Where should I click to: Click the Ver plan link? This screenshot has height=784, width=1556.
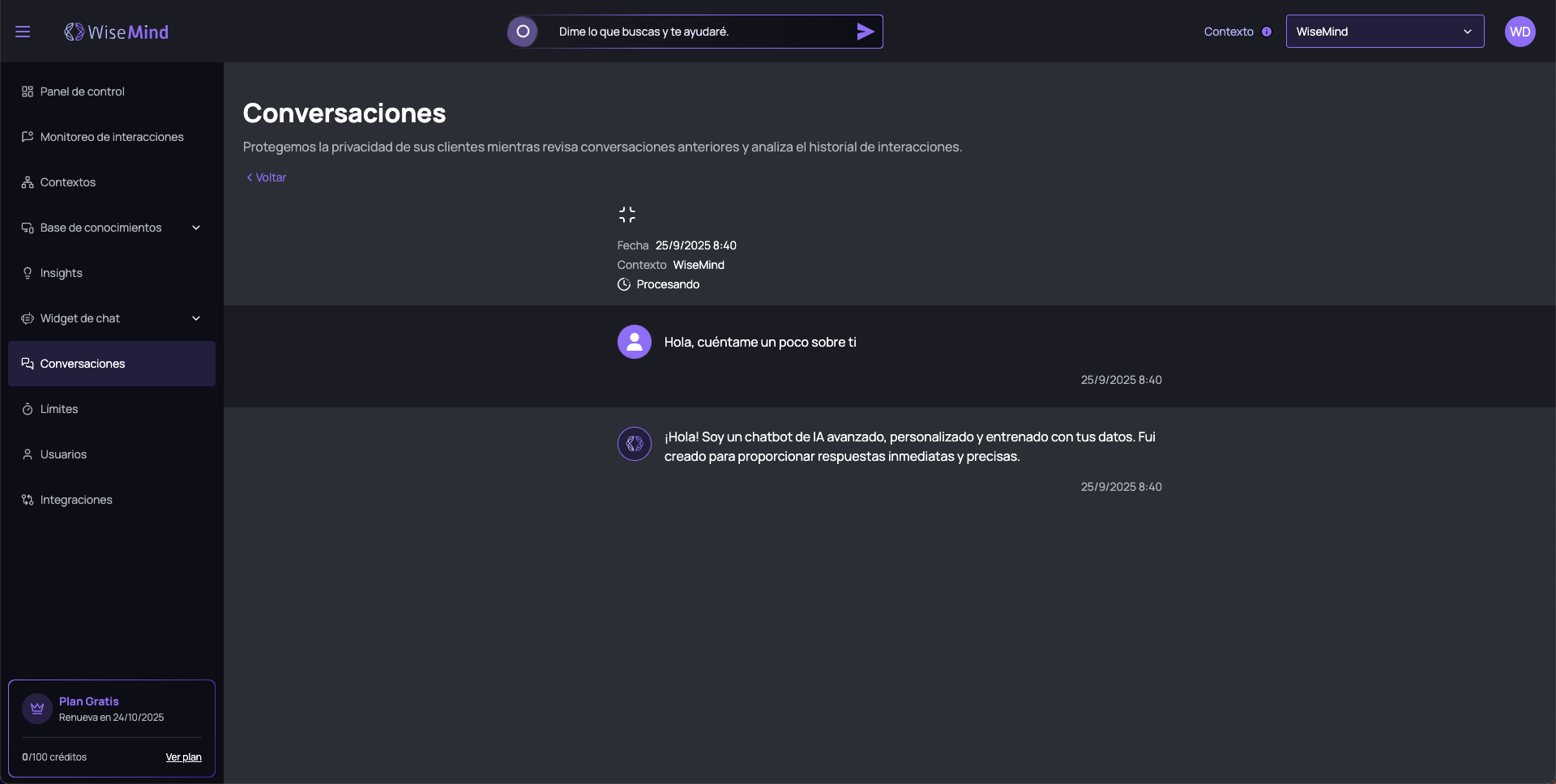point(183,757)
